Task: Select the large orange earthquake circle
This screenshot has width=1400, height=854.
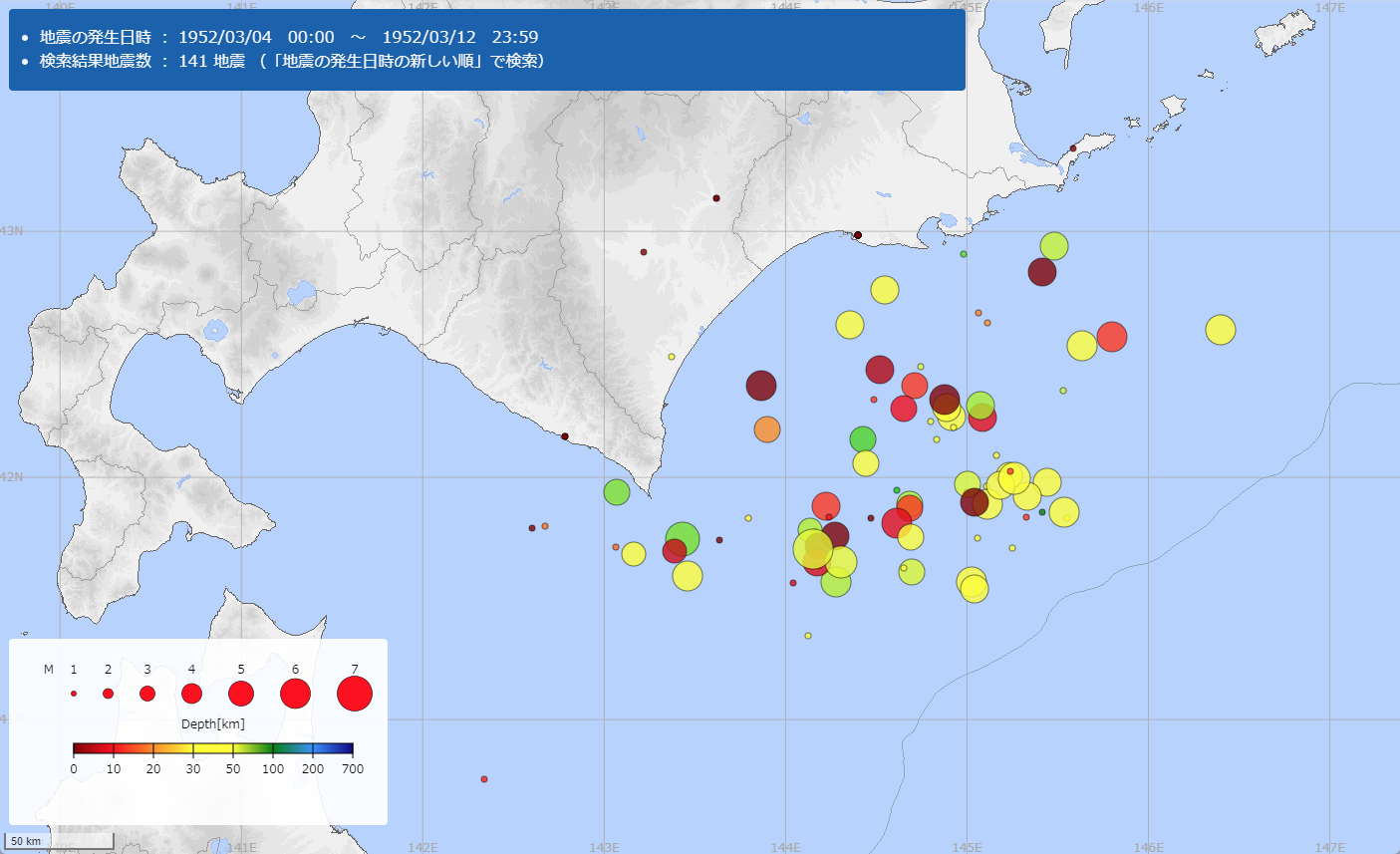Action: coord(766,429)
